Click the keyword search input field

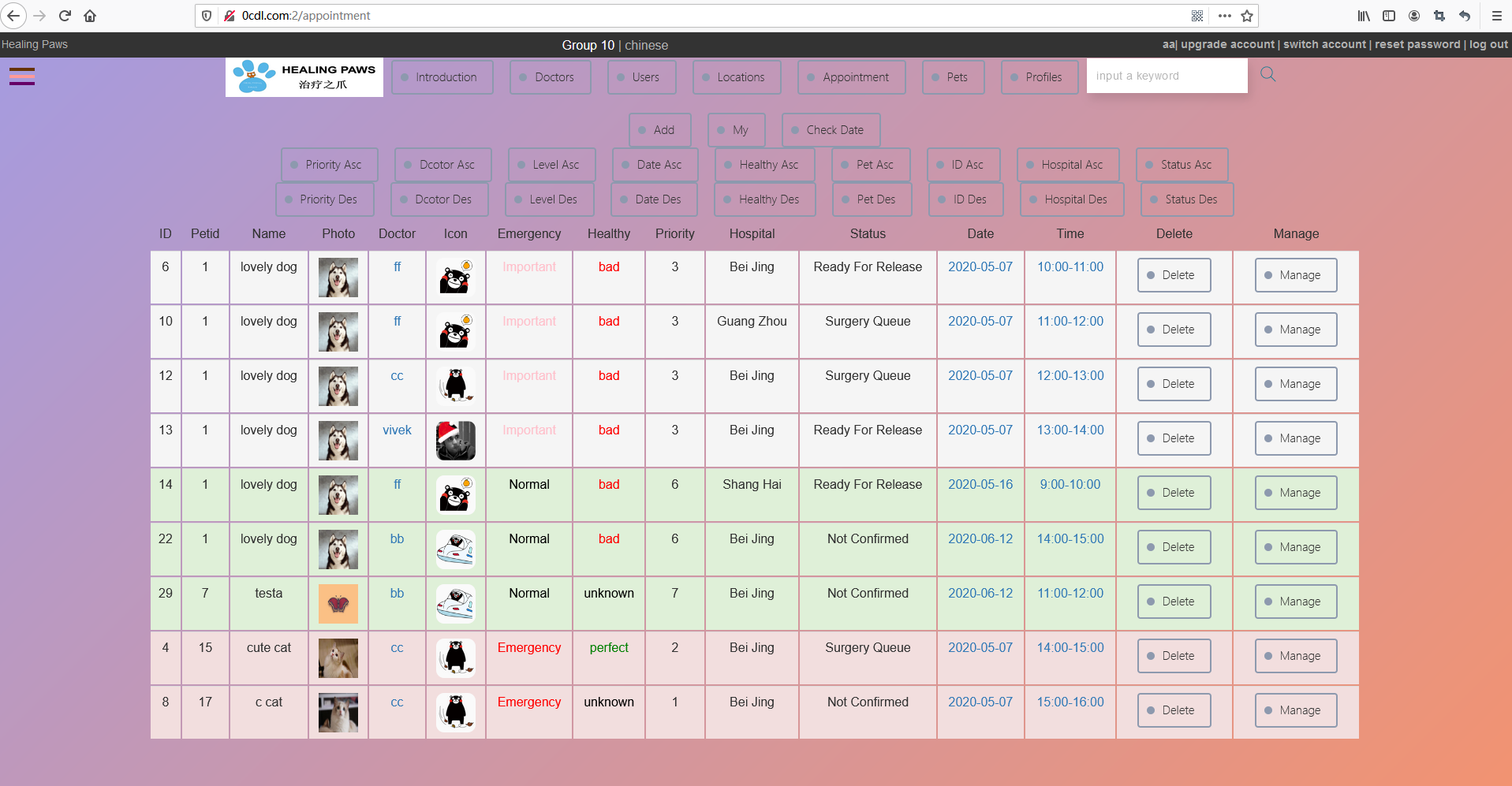click(1166, 76)
